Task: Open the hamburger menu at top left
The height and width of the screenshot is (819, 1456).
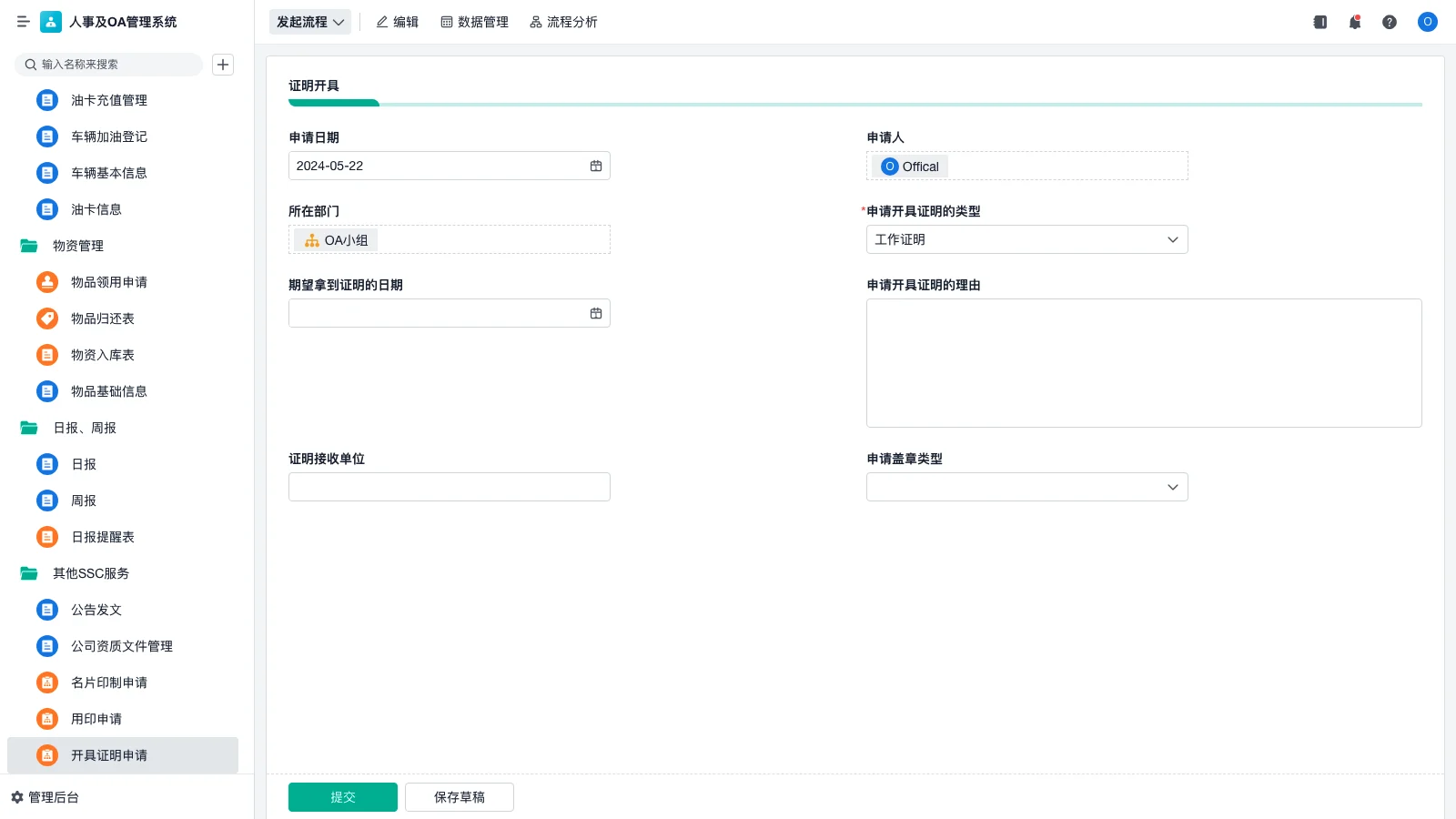Action: click(24, 22)
